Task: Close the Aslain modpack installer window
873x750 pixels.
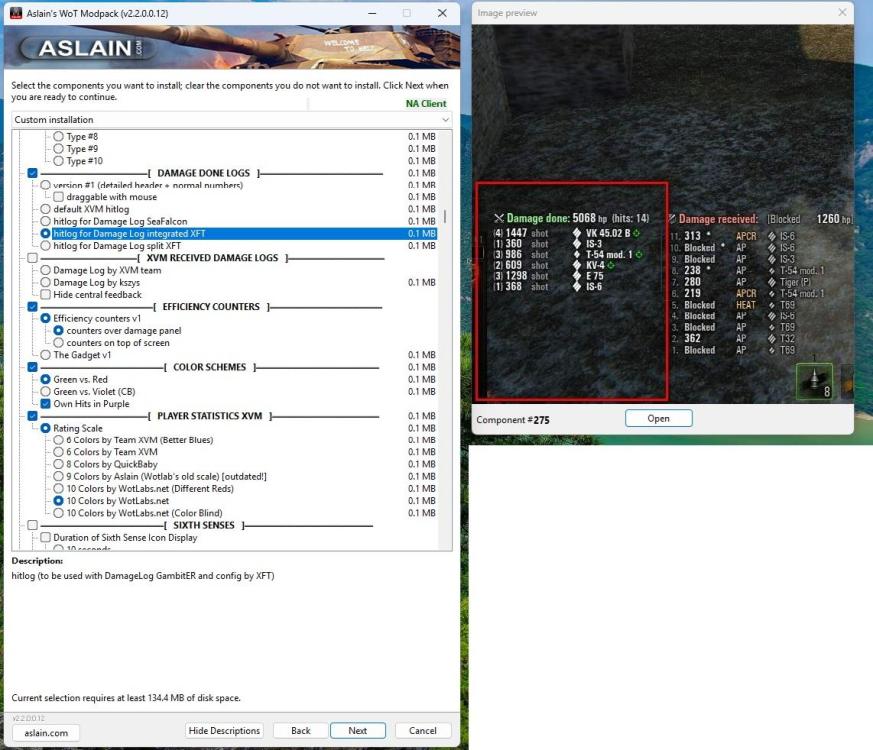Action: tap(442, 13)
